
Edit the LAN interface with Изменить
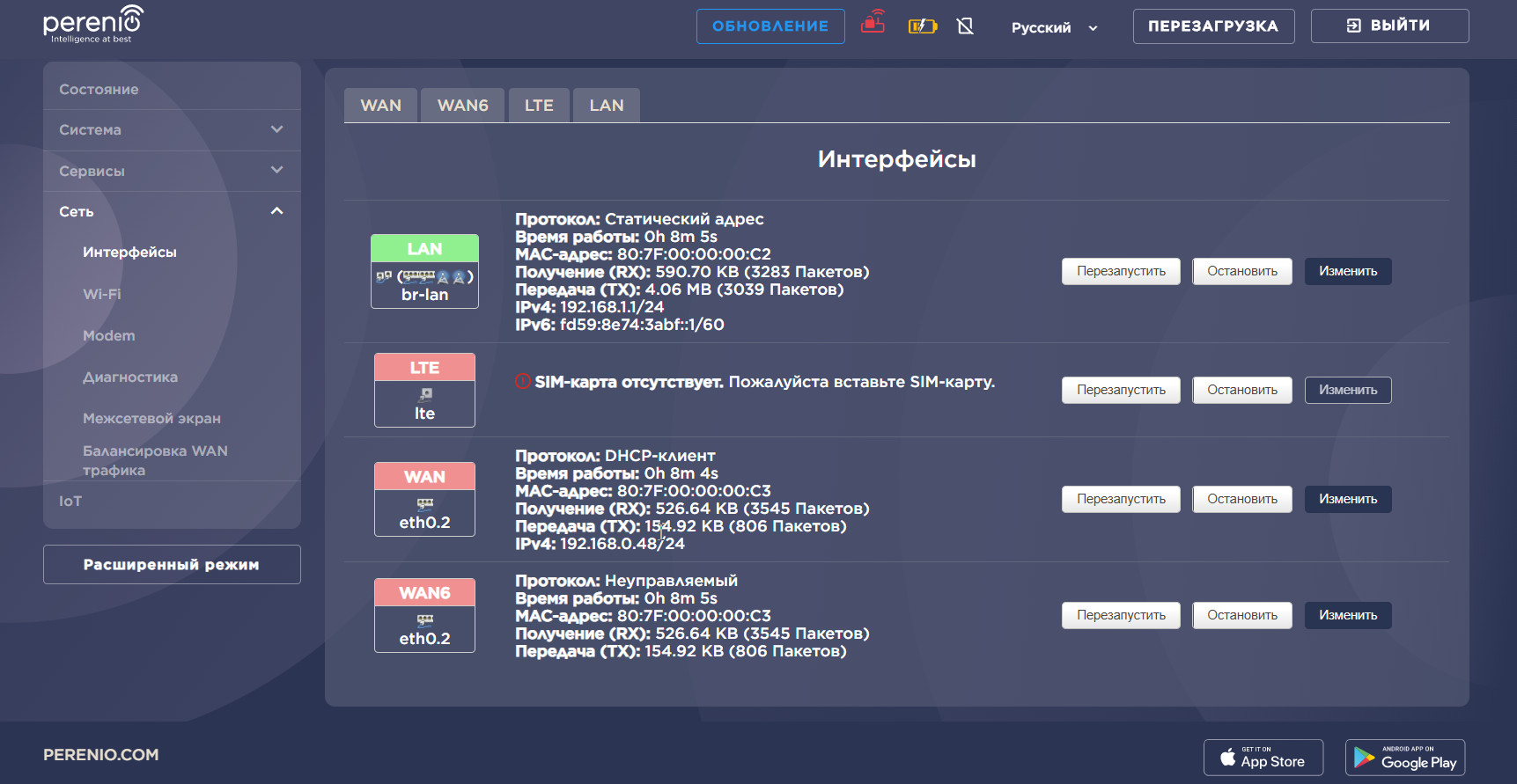click(x=1348, y=271)
